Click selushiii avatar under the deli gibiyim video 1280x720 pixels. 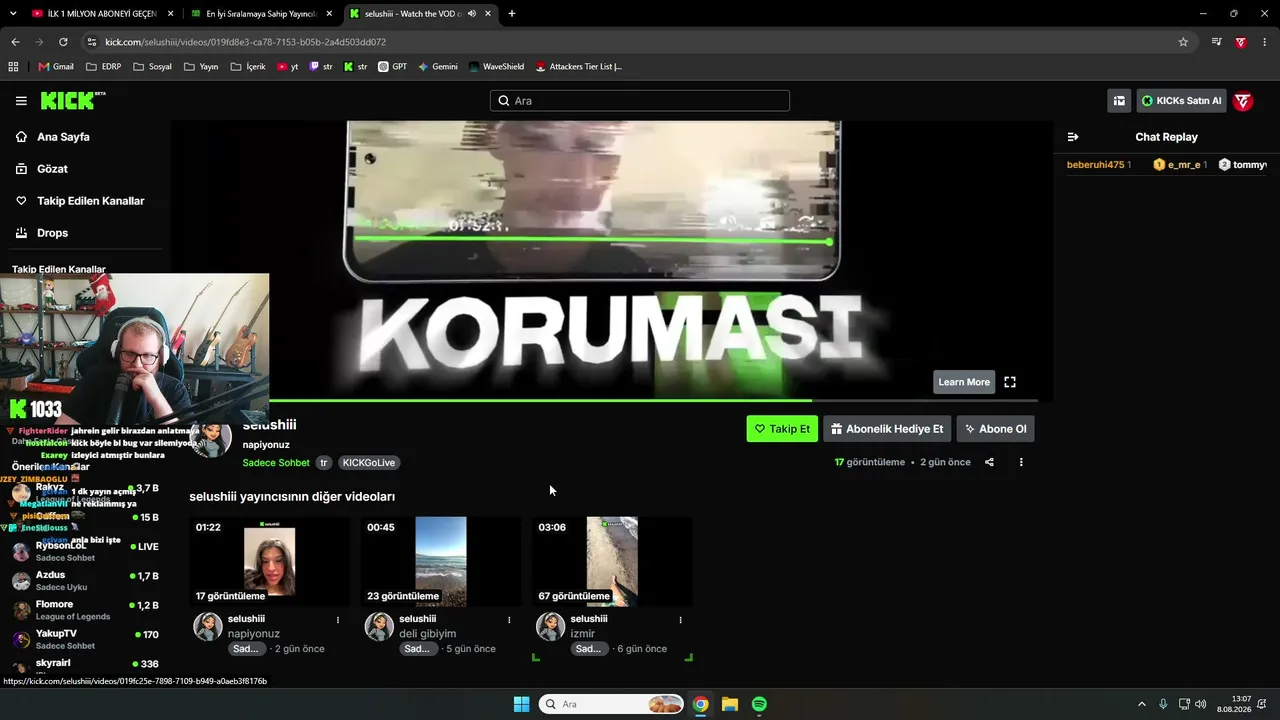(x=379, y=627)
